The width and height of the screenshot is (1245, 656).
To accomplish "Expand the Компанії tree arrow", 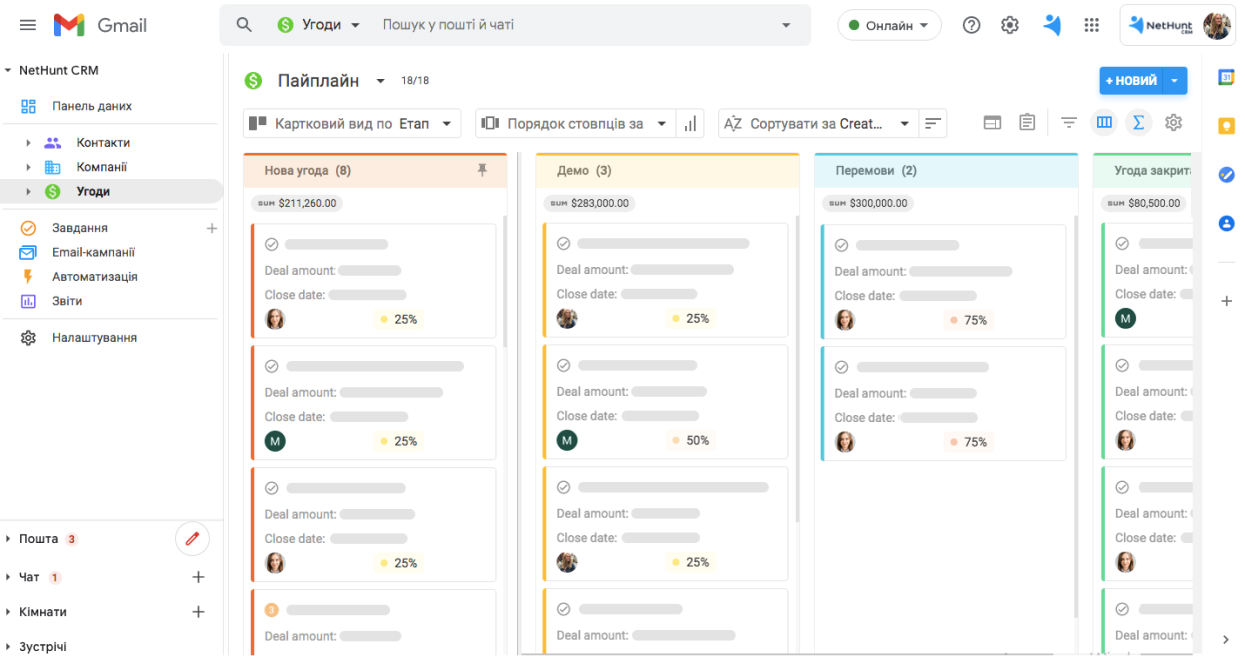I will [x=28, y=167].
